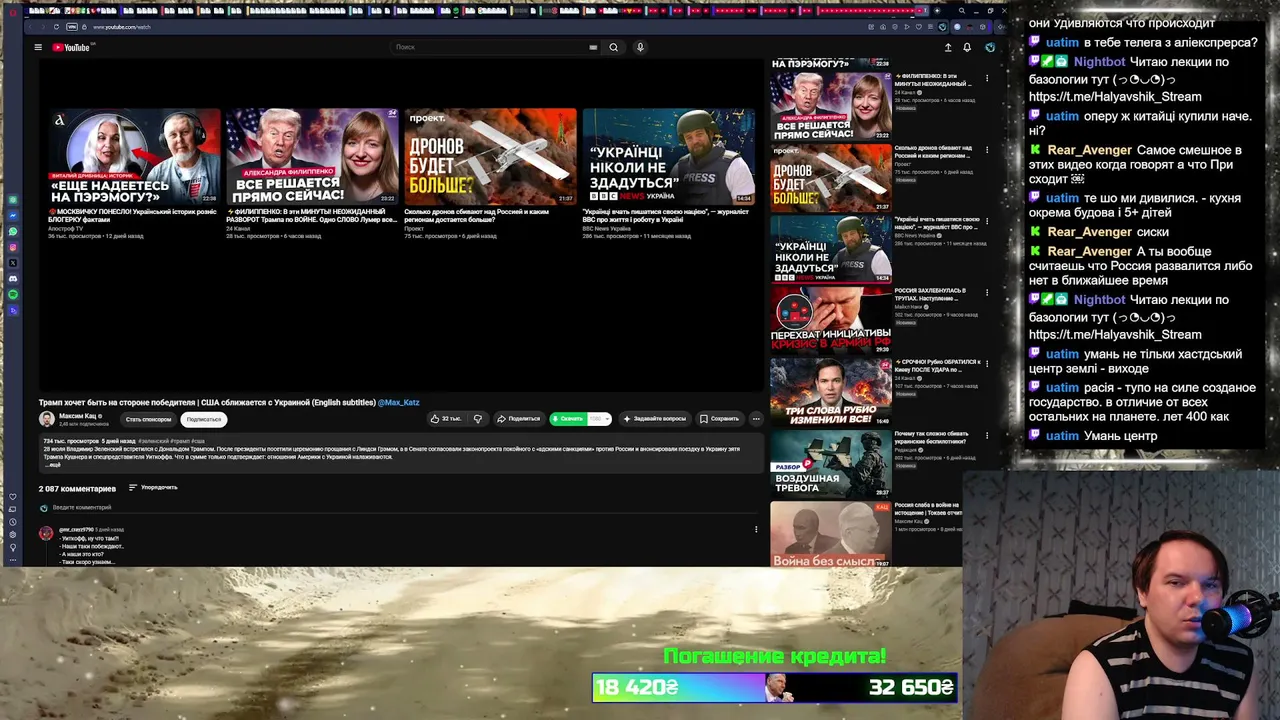Select the youtube.com/watch address bar

pyautogui.click(x=121, y=27)
